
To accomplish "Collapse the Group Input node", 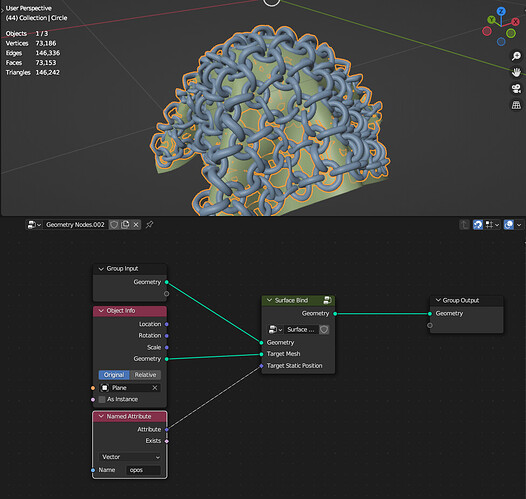I will point(101,269).
